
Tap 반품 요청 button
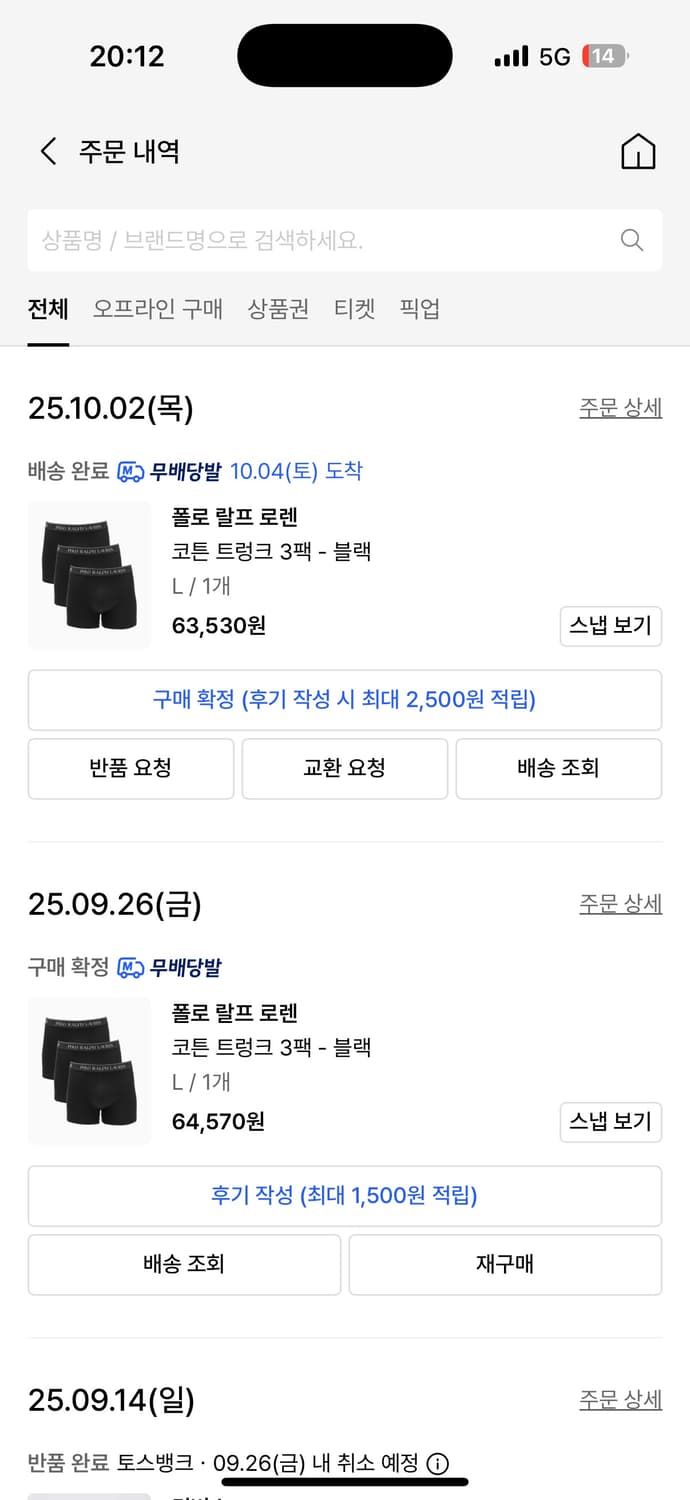click(x=131, y=768)
